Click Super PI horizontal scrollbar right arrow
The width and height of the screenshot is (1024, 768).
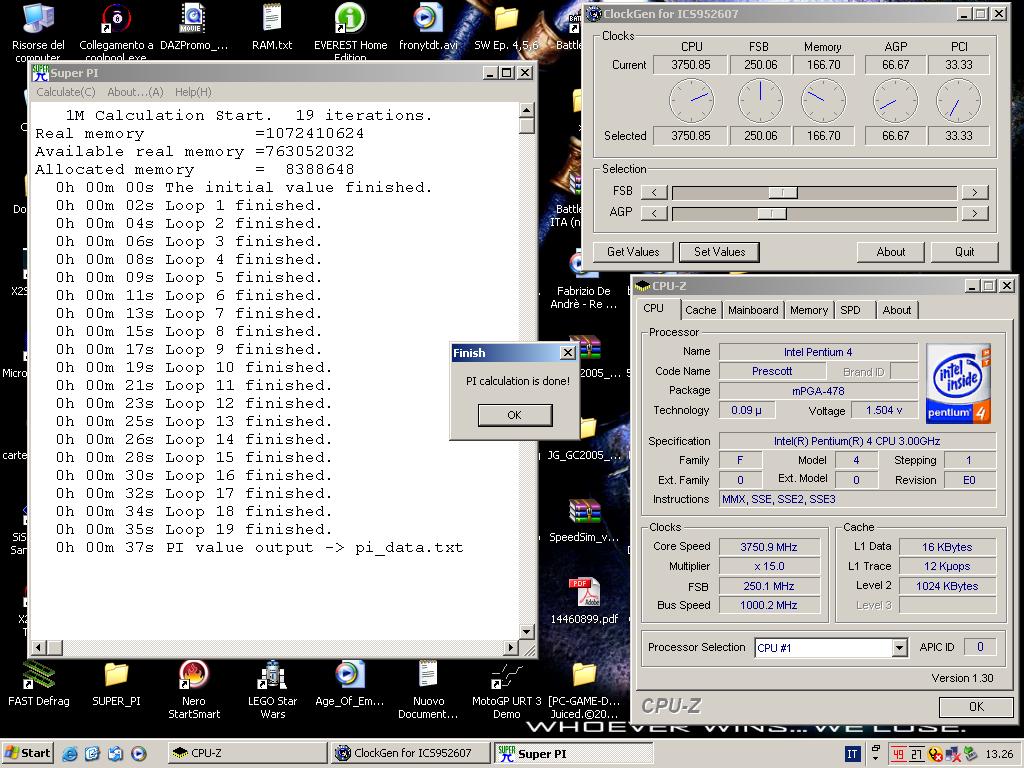[x=511, y=647]
